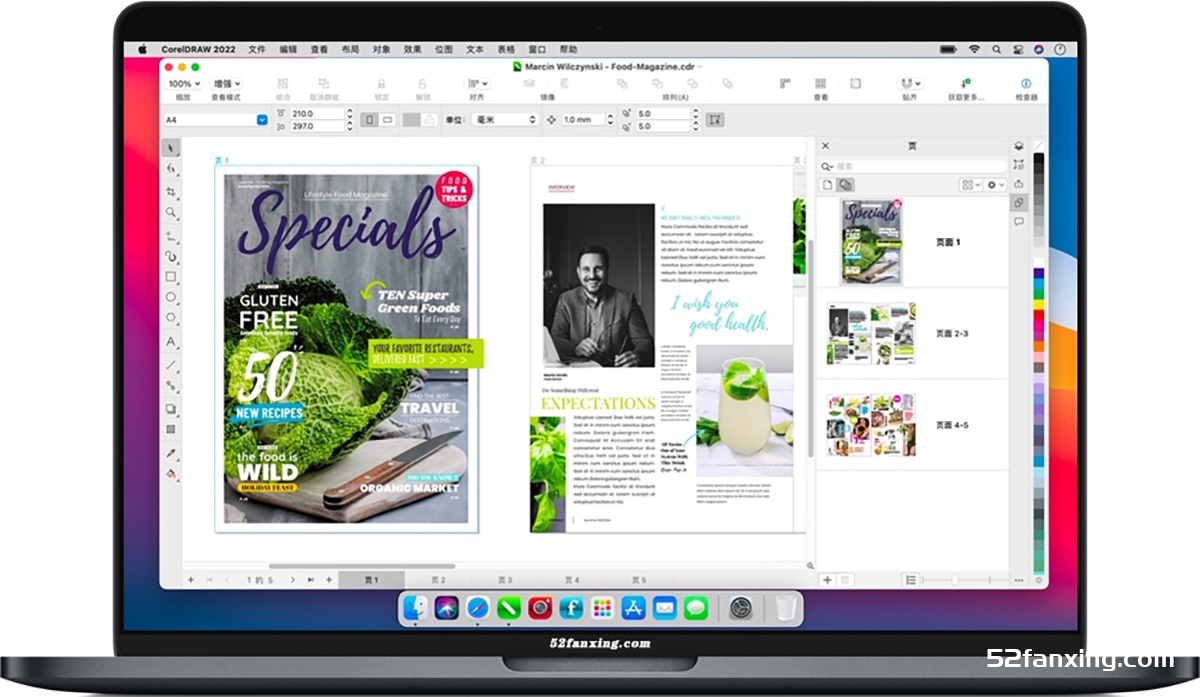This screenshot has height=697, width=1200.
Task: Open the Pages docker icon on sidebar
Action: click(x=1018, y=203)
